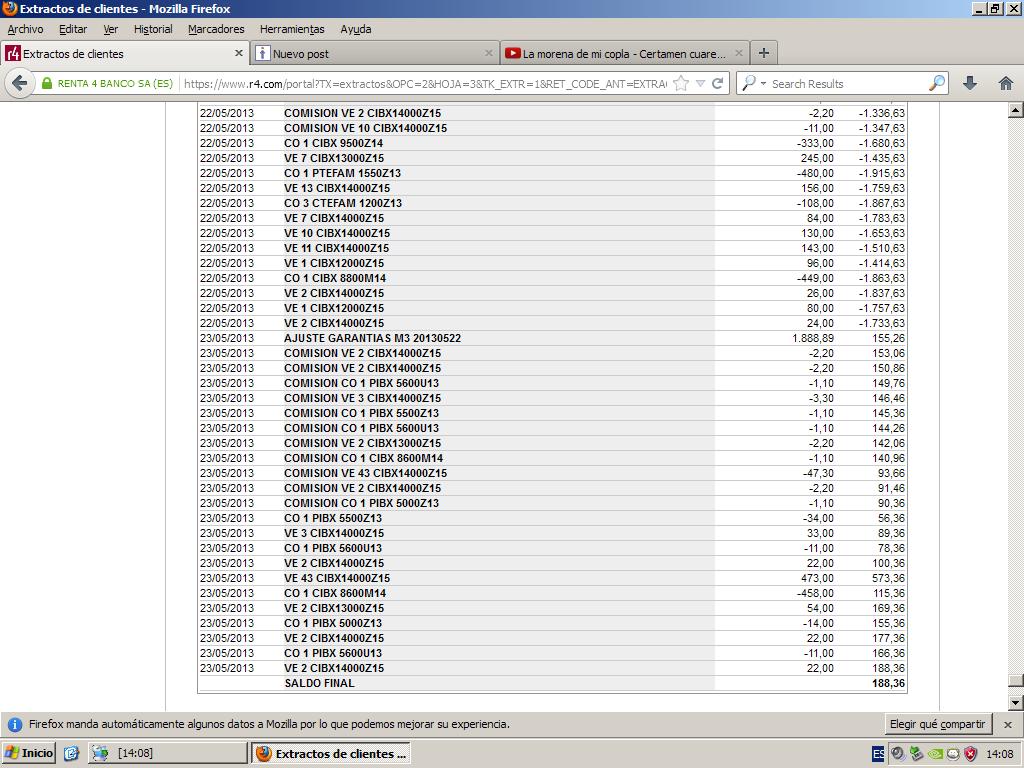Go to the Home page icon
This screenshot has width=1024, height=768.
pos(1006,84)
